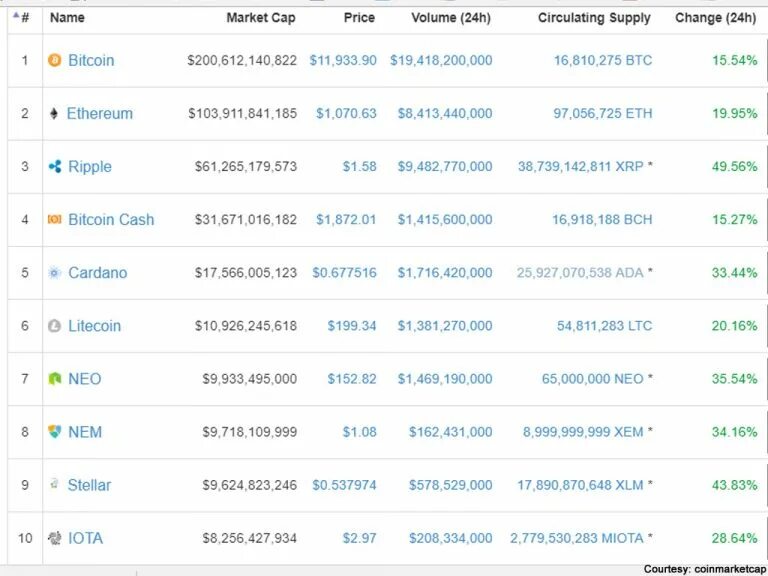Click the Ethereum diamond logo icon

pos(54,114)
